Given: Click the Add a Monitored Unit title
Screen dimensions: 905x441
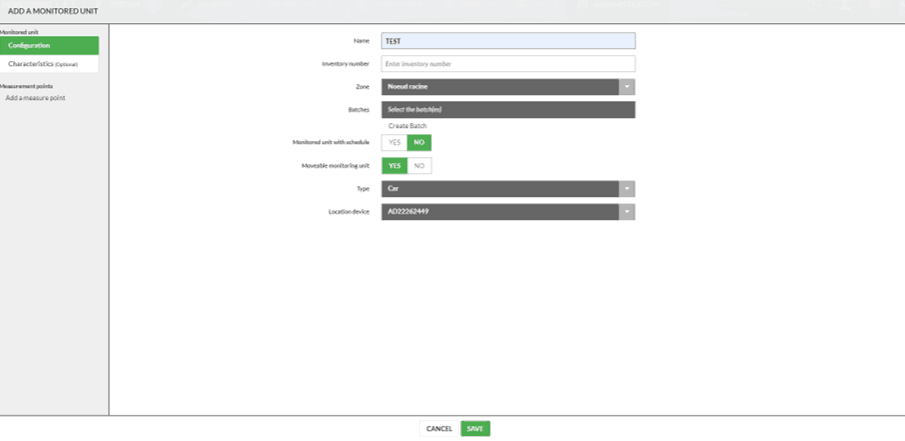Looking at the screenshot, I should tap(53, 11).
